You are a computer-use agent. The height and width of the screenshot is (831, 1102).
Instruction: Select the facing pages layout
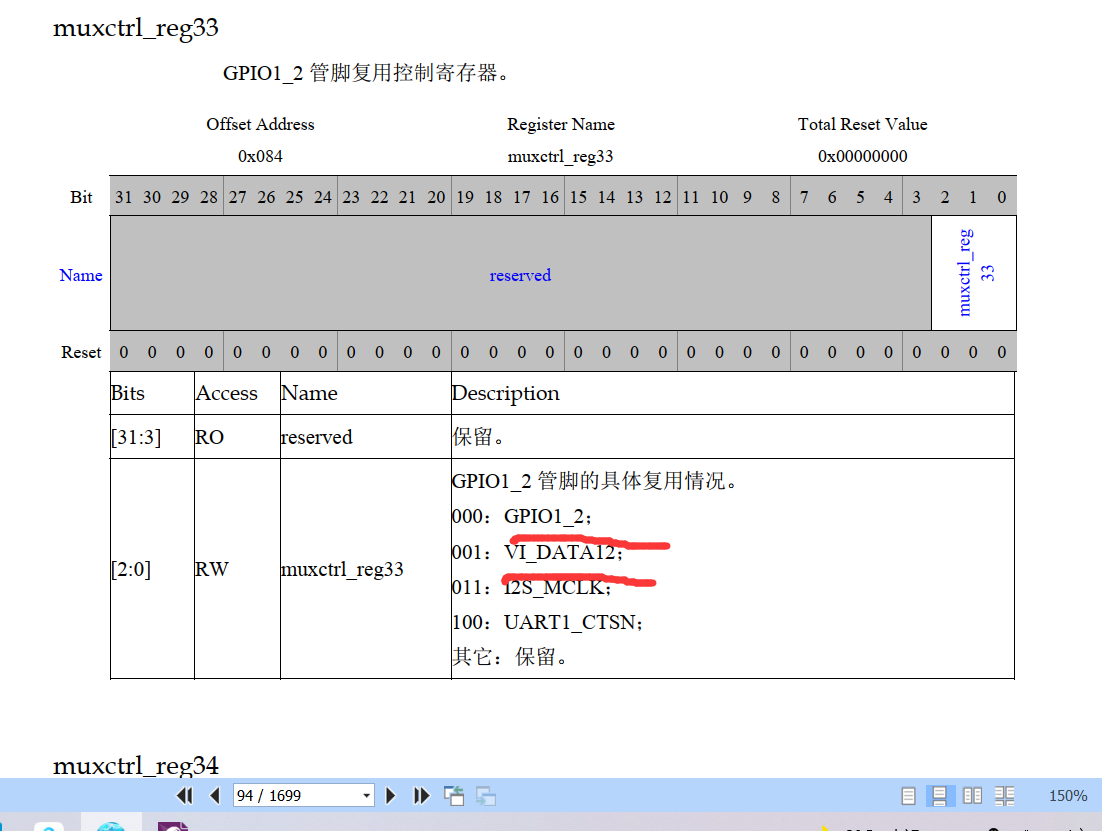(x=972, y=795)
